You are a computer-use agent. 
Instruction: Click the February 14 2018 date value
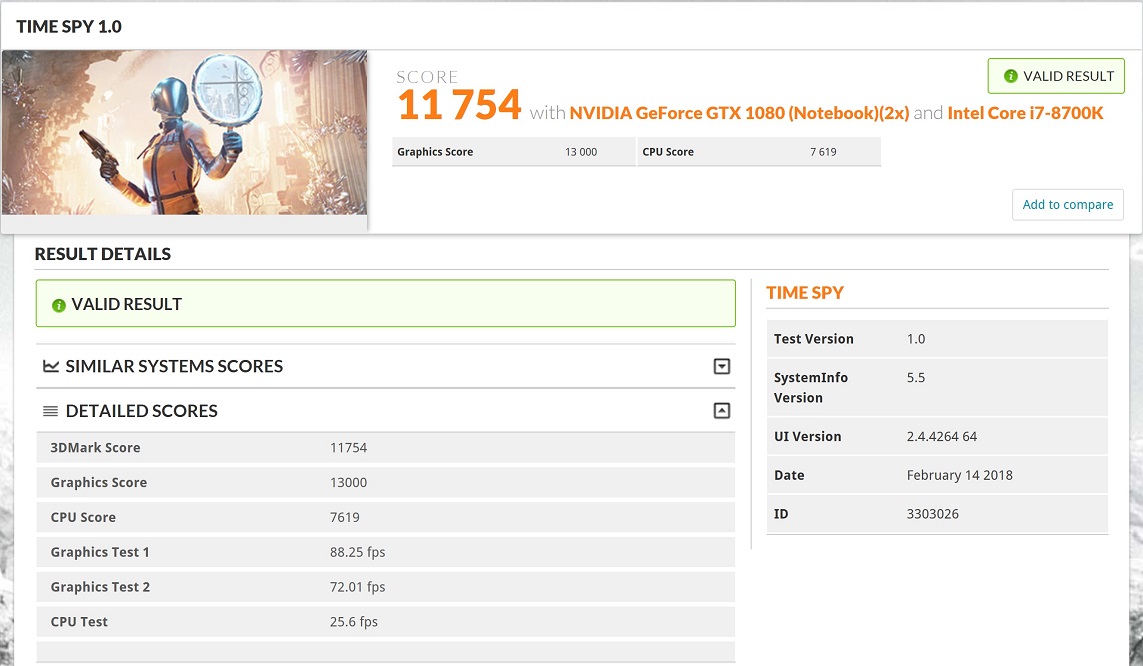point(959,475)
